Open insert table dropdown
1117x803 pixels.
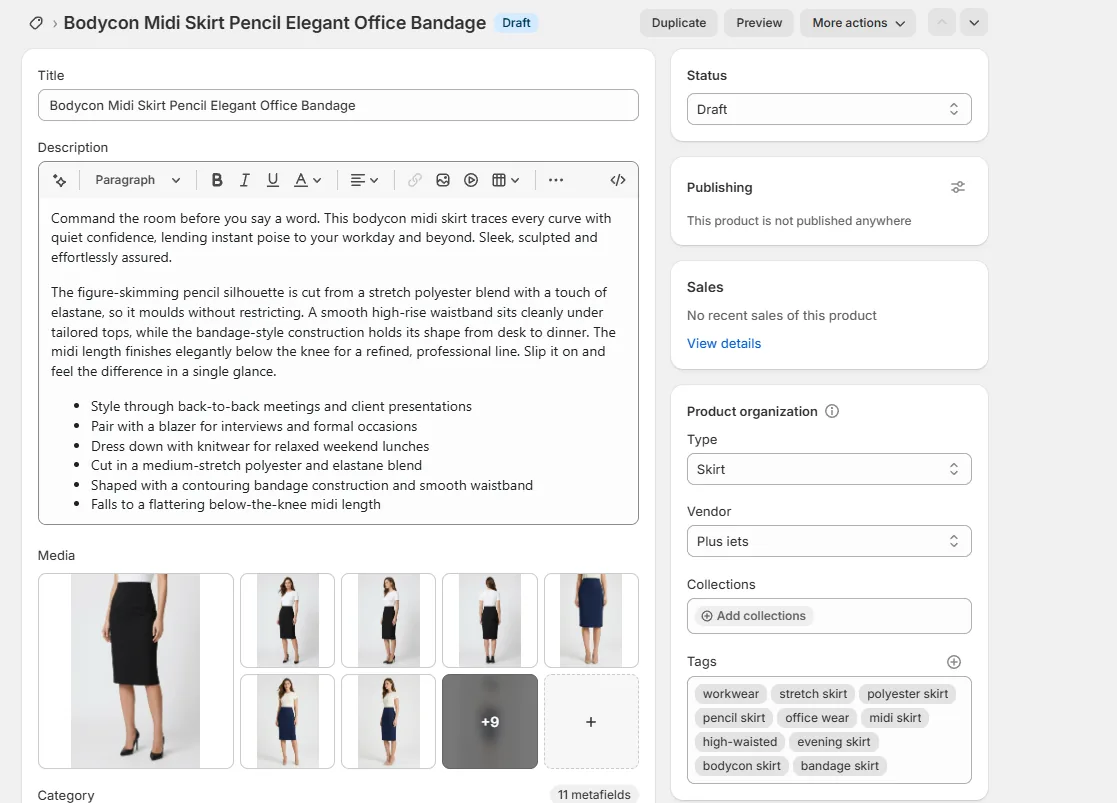tap(506, 180)
